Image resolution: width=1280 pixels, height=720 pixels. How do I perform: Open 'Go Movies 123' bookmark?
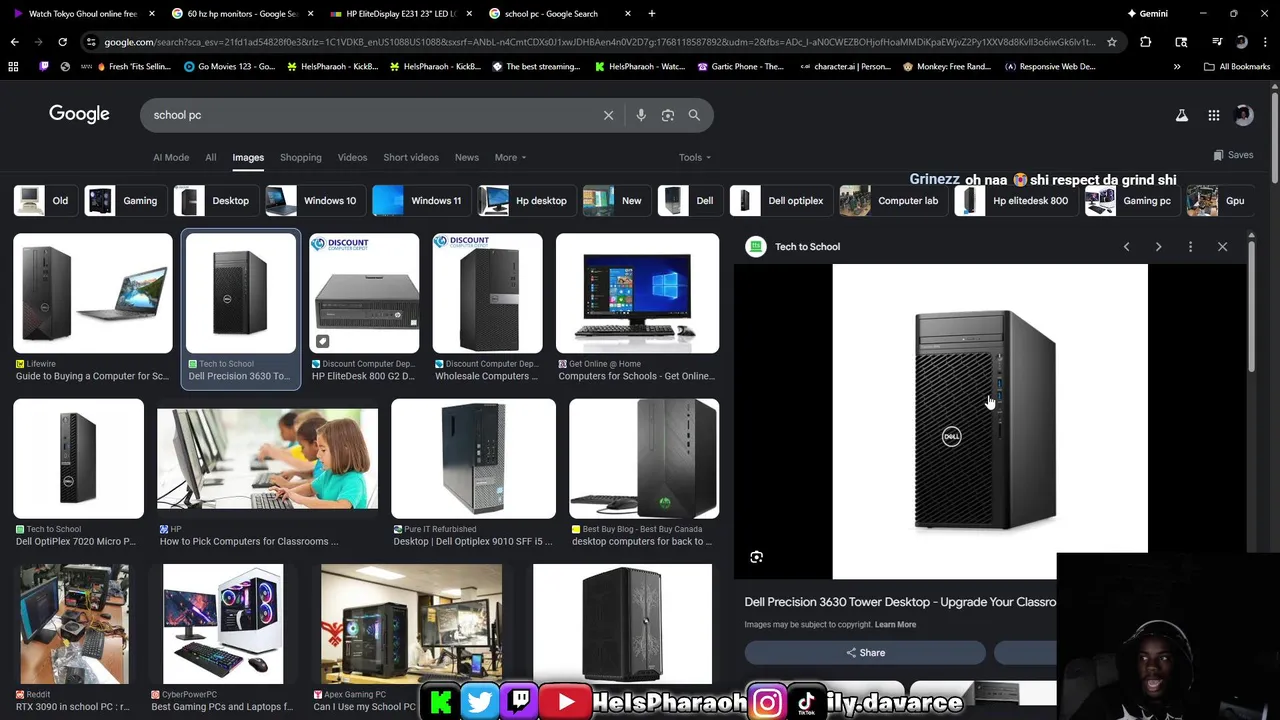pos(229,67)
